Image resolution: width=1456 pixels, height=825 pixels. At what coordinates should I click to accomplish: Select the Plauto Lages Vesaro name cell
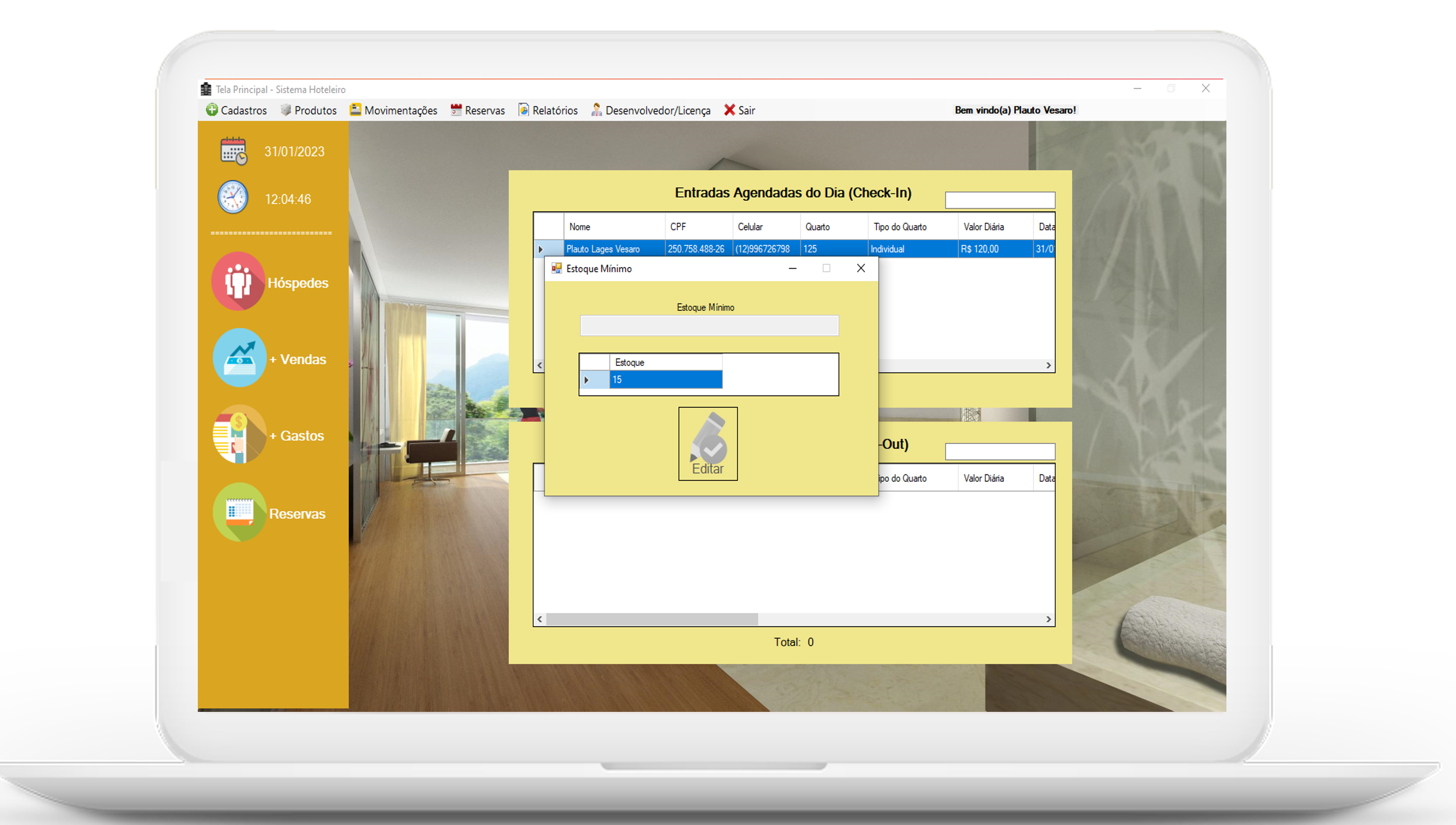pos(615,249)
